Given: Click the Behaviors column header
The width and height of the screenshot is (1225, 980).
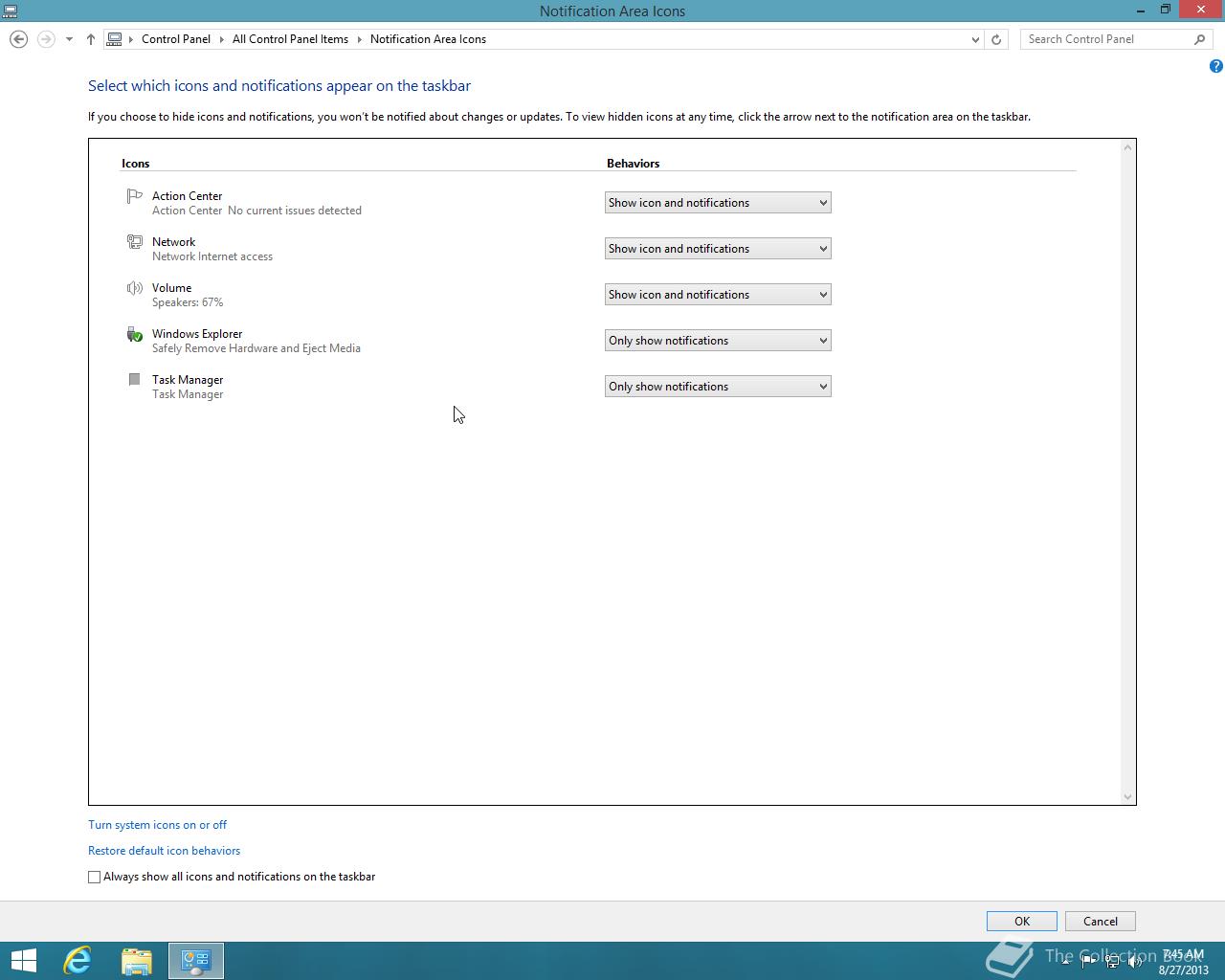Looking at the screenshot, I should click(634, 164).
